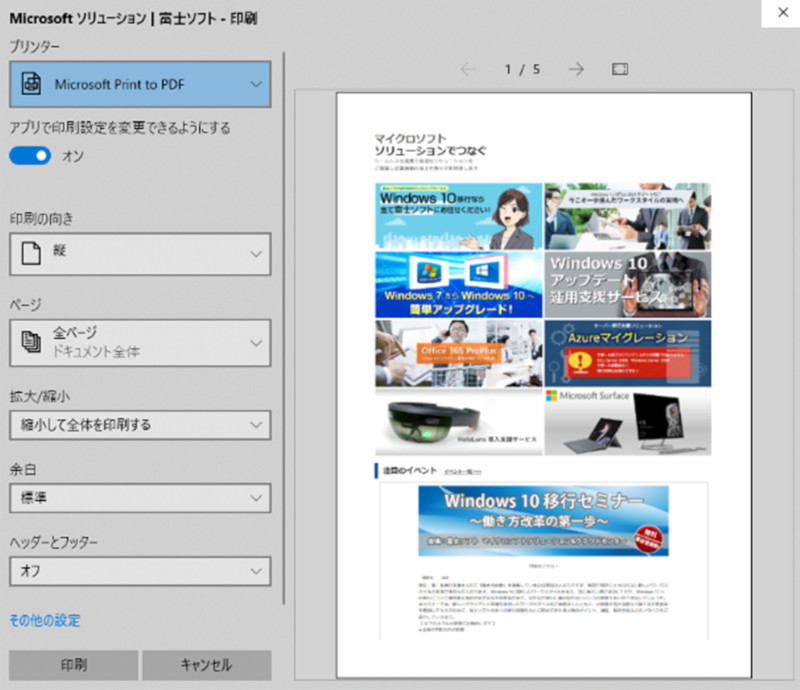Expand the 縮小して全体を印刷する scale dropdown

(x=140, y=425)
